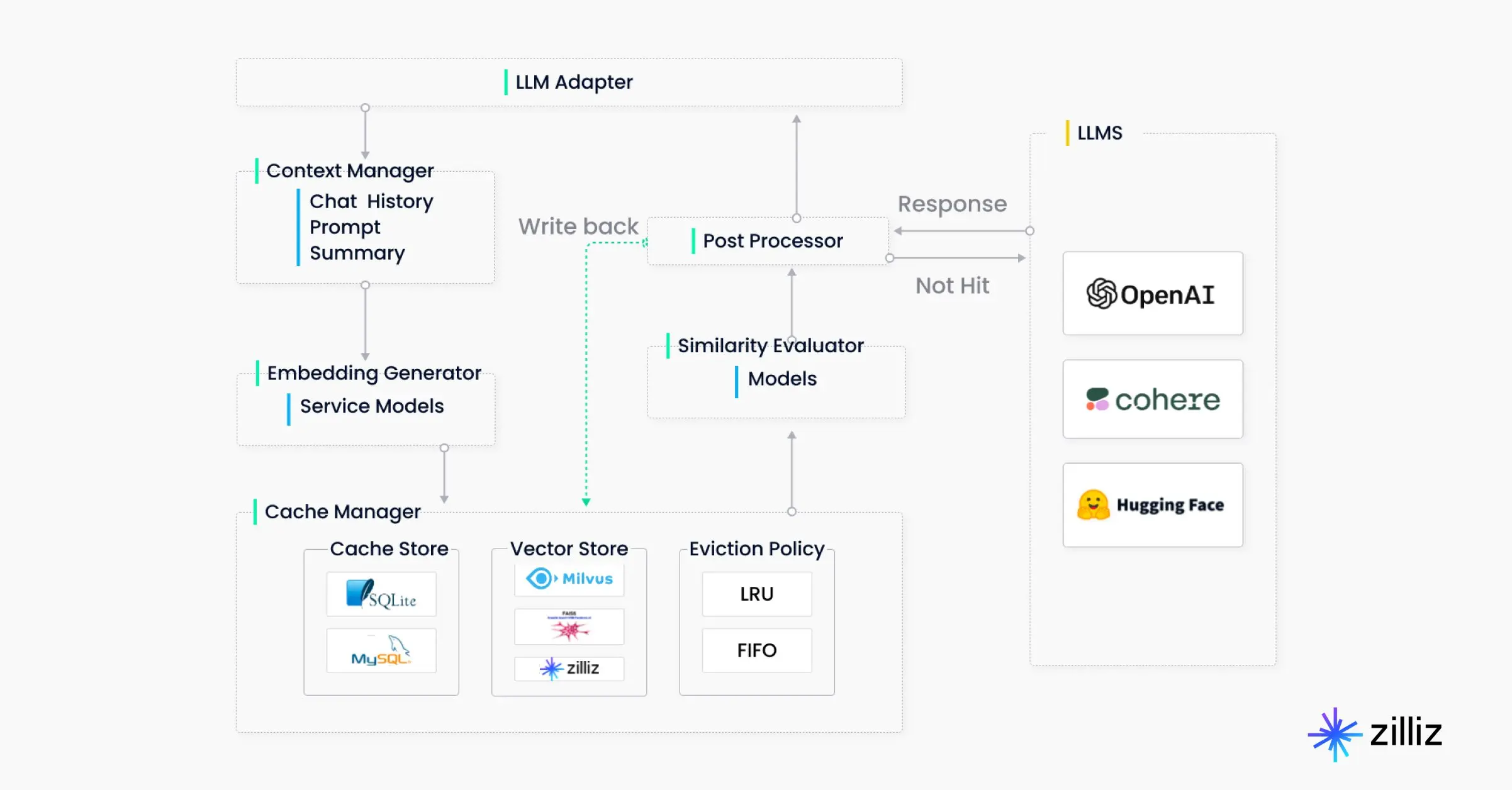
Task: Click the Embedding Generator heading
Action: point(374,373)
